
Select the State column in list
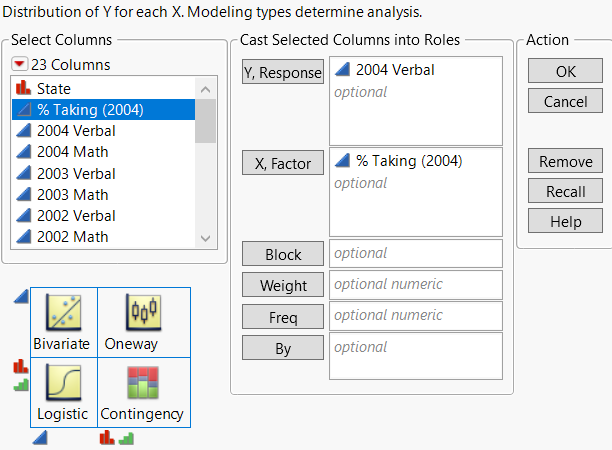coord(54,89)
